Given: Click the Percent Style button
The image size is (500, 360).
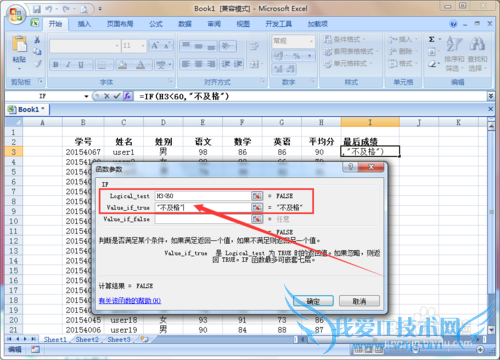Looking at the screenshot, I should pos(297,56).
